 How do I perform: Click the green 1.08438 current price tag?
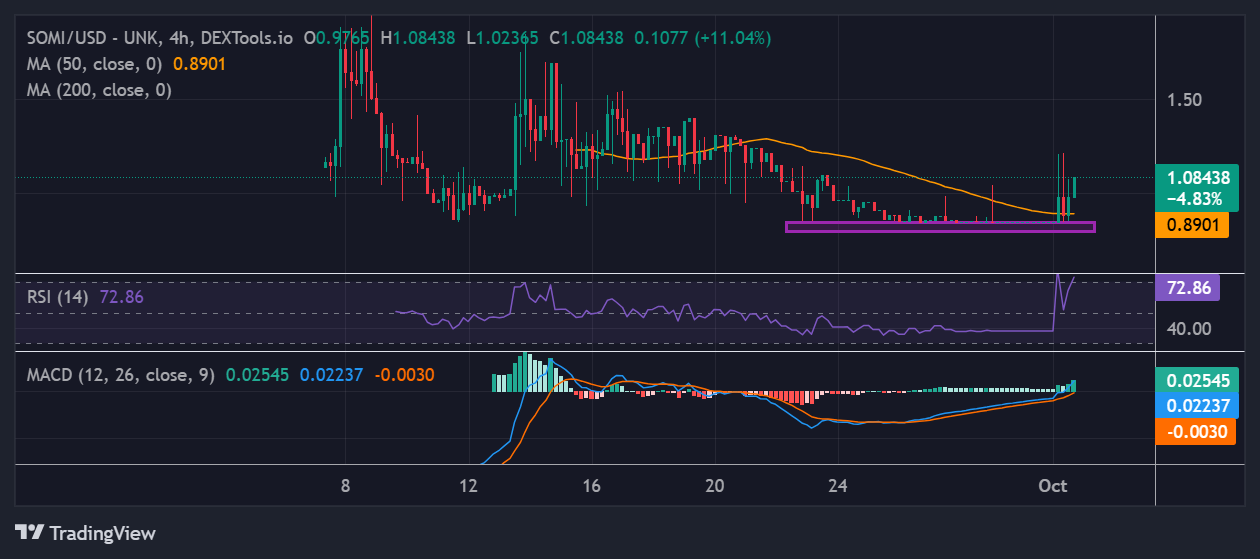point(1196,186)
